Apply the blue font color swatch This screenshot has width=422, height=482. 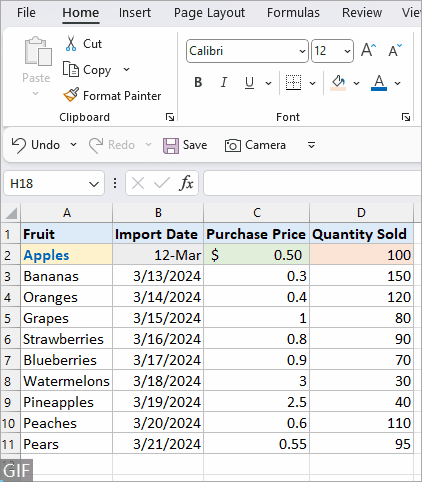click(x=379, y=82)
